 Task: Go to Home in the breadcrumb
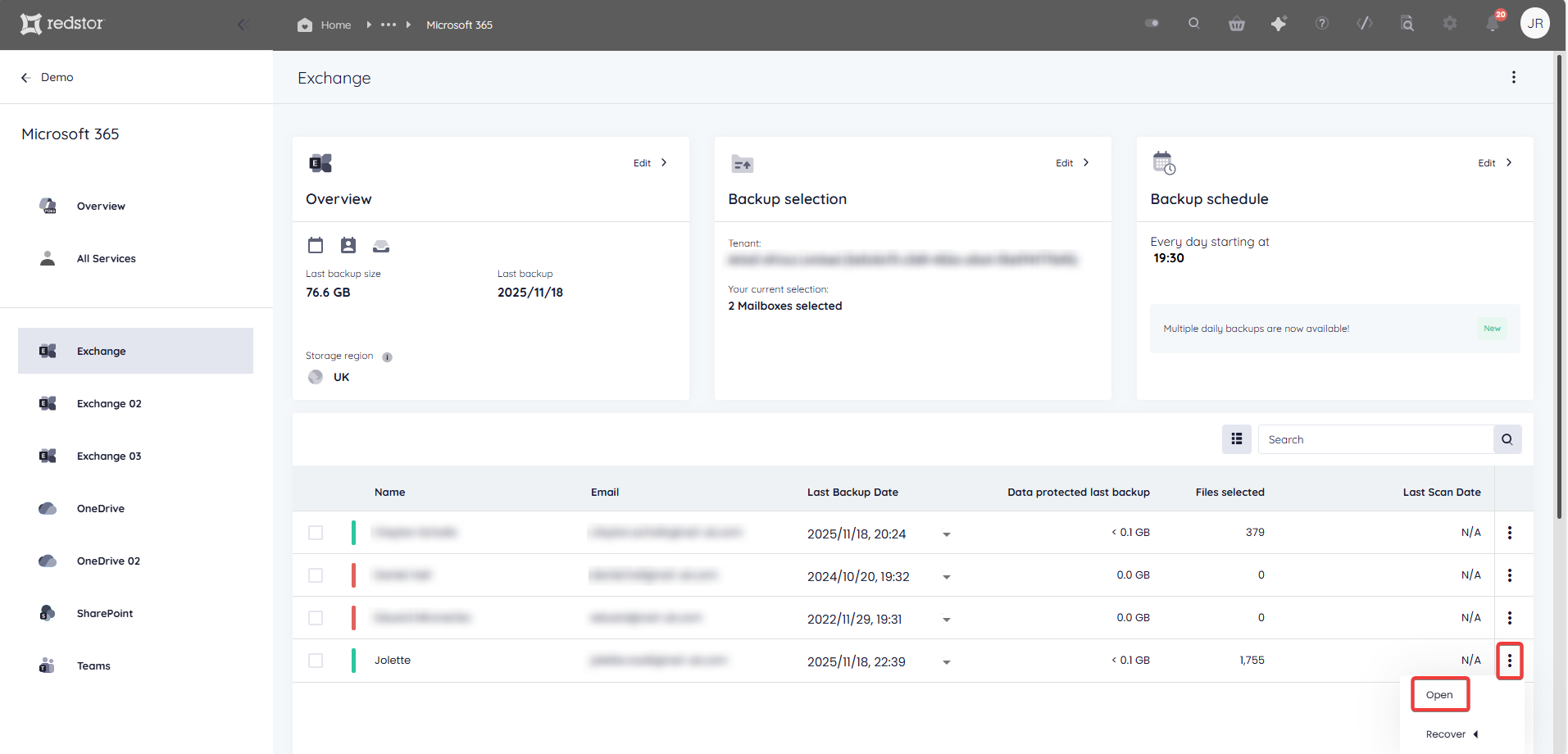coord(336,25)
